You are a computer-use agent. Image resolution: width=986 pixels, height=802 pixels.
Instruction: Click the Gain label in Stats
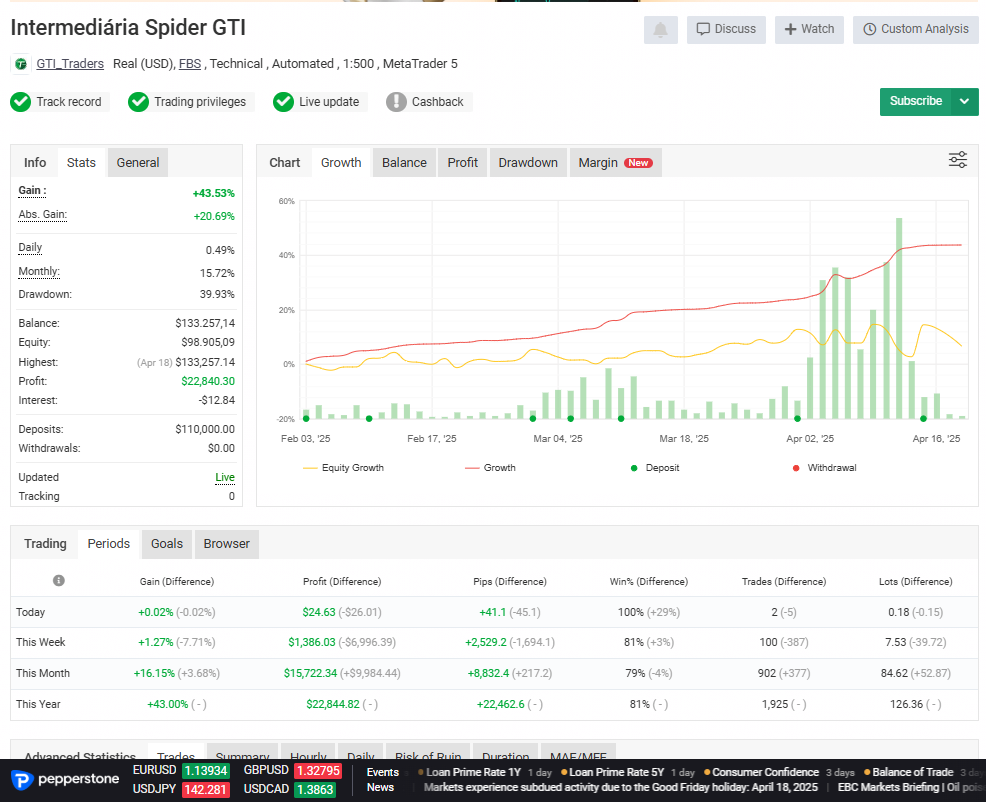pos(32,191)
